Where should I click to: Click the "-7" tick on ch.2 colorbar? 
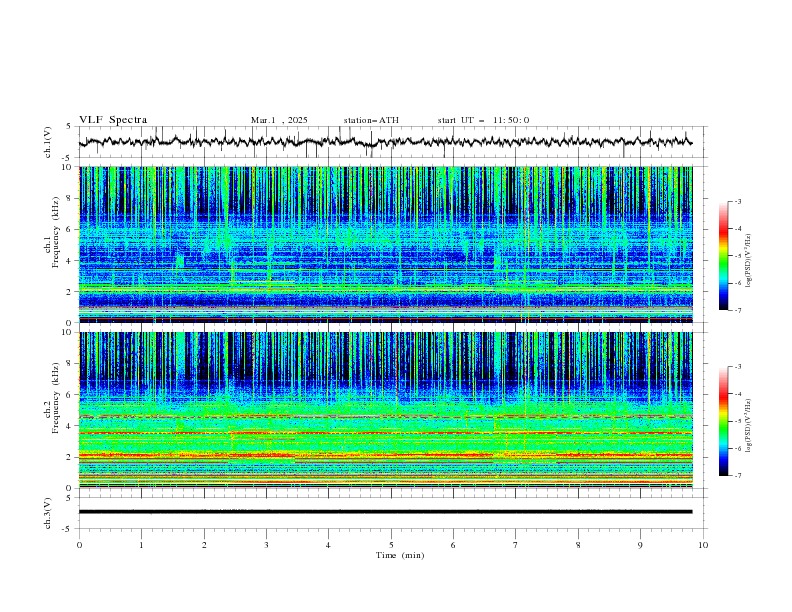point(737,476)
